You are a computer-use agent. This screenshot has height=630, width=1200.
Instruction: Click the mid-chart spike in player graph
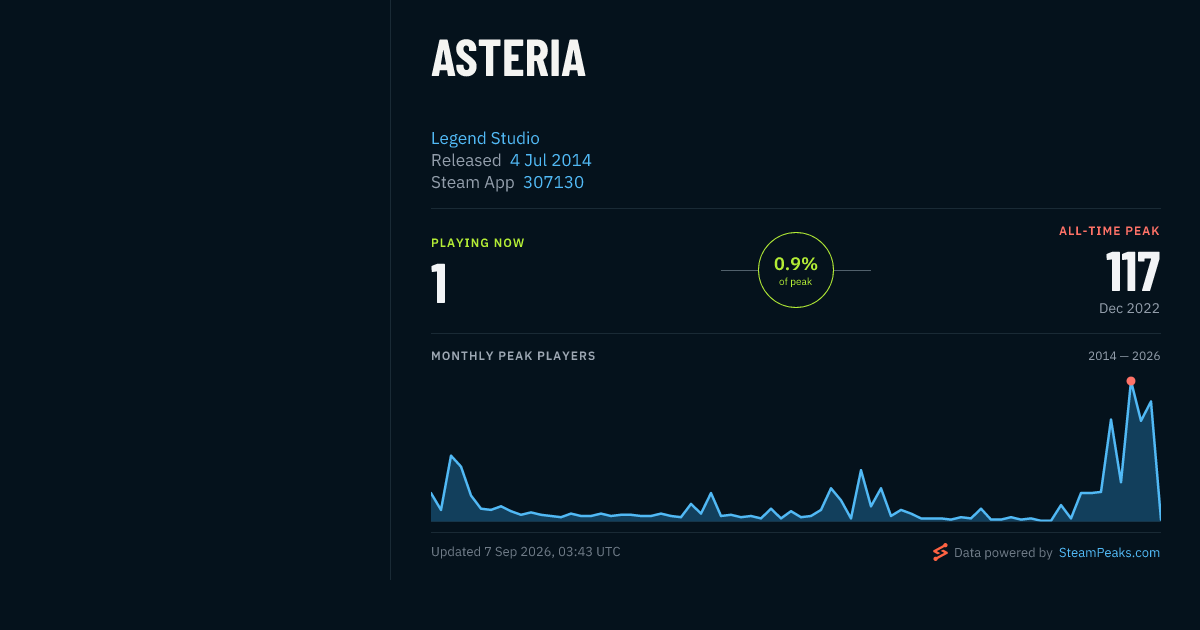(861, 470)
